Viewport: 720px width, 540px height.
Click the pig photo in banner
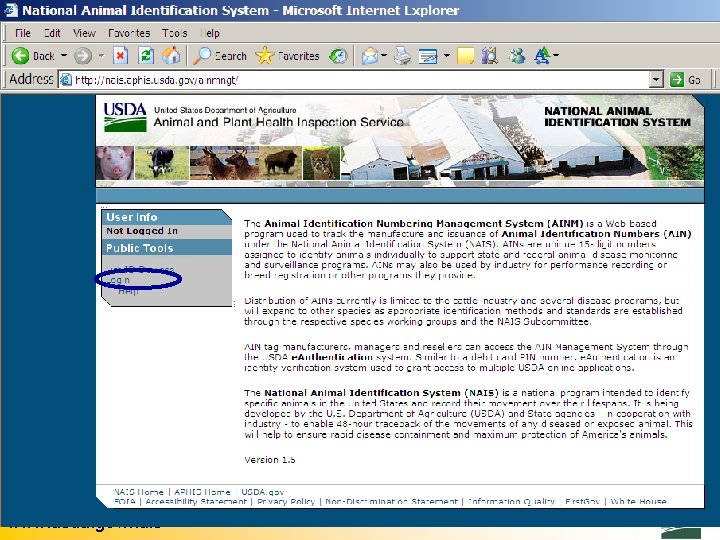pos(115,163)
